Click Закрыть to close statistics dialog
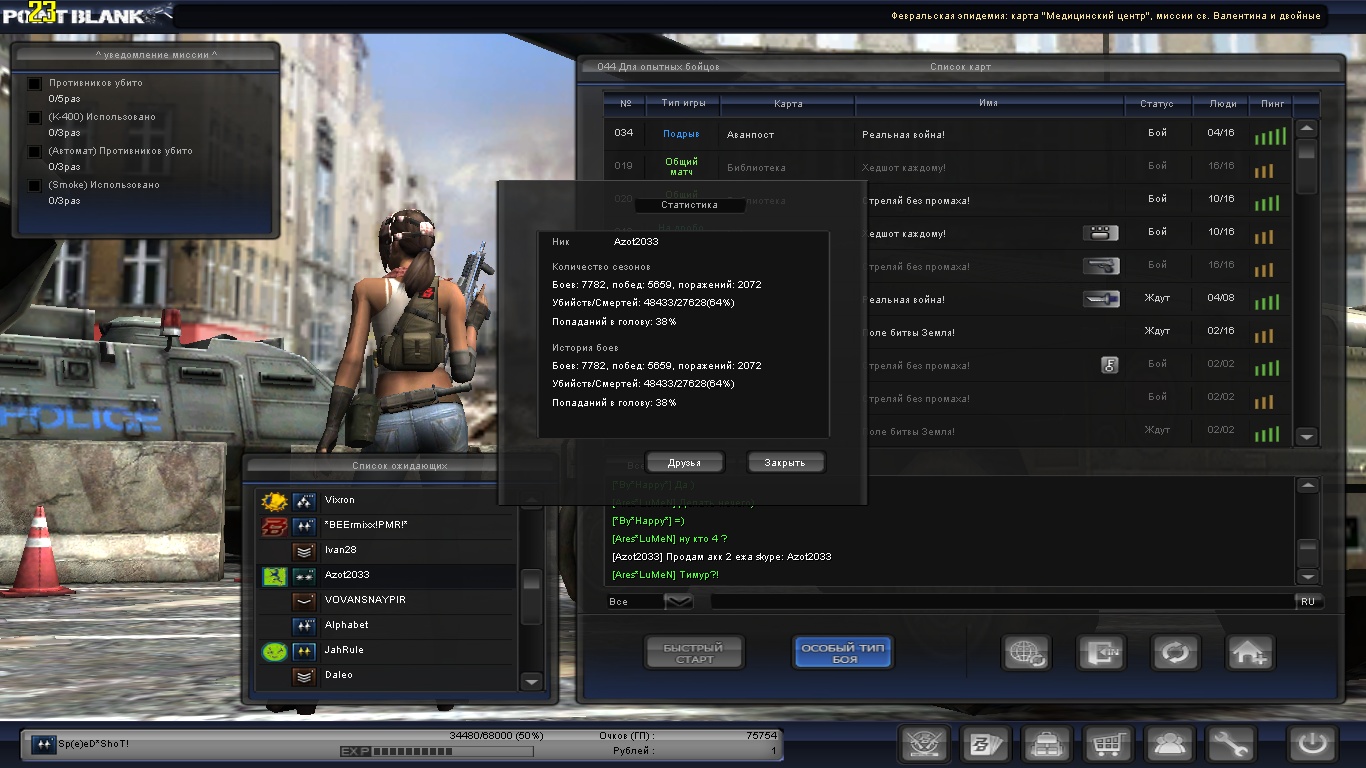1366x768 pixels. coord(786,463)
